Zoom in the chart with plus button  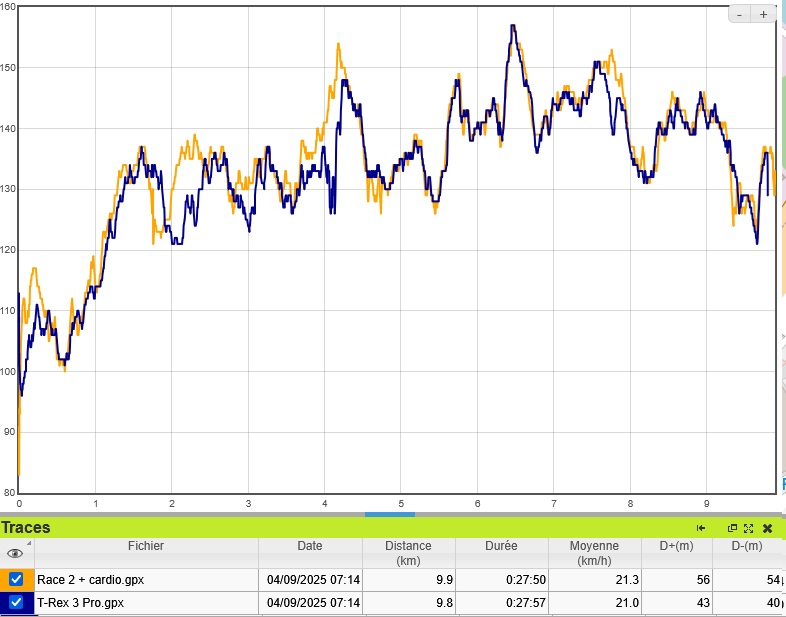[763, 14]
